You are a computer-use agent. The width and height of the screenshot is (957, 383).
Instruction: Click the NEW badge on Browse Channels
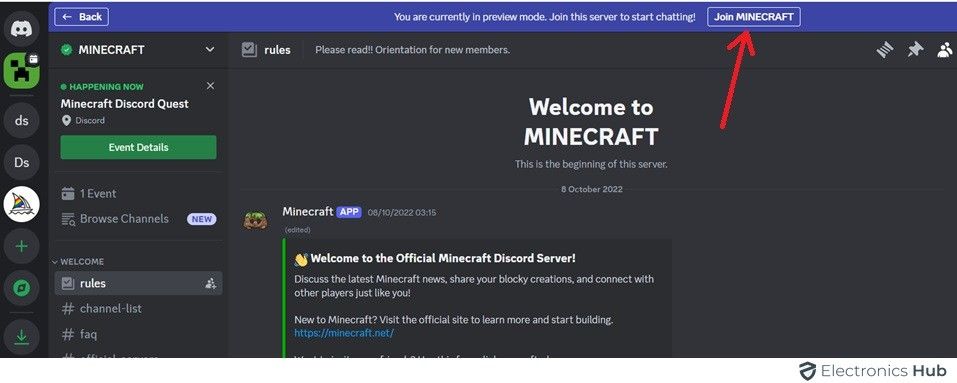(x=201, y=219)
